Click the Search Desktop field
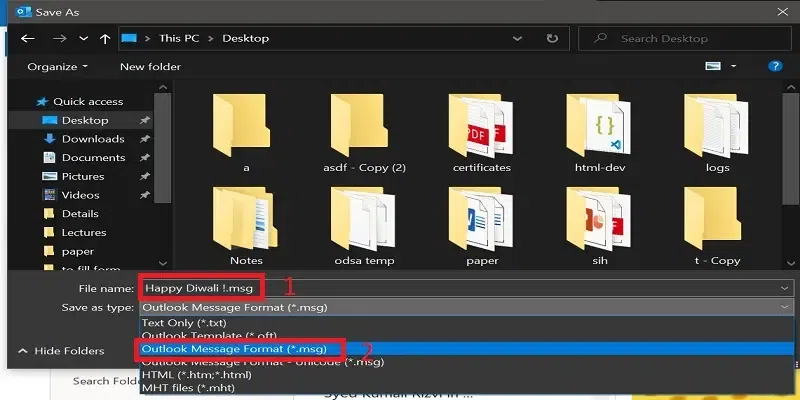The width and height of the screenshot is (800, 400). coord(685,38)
